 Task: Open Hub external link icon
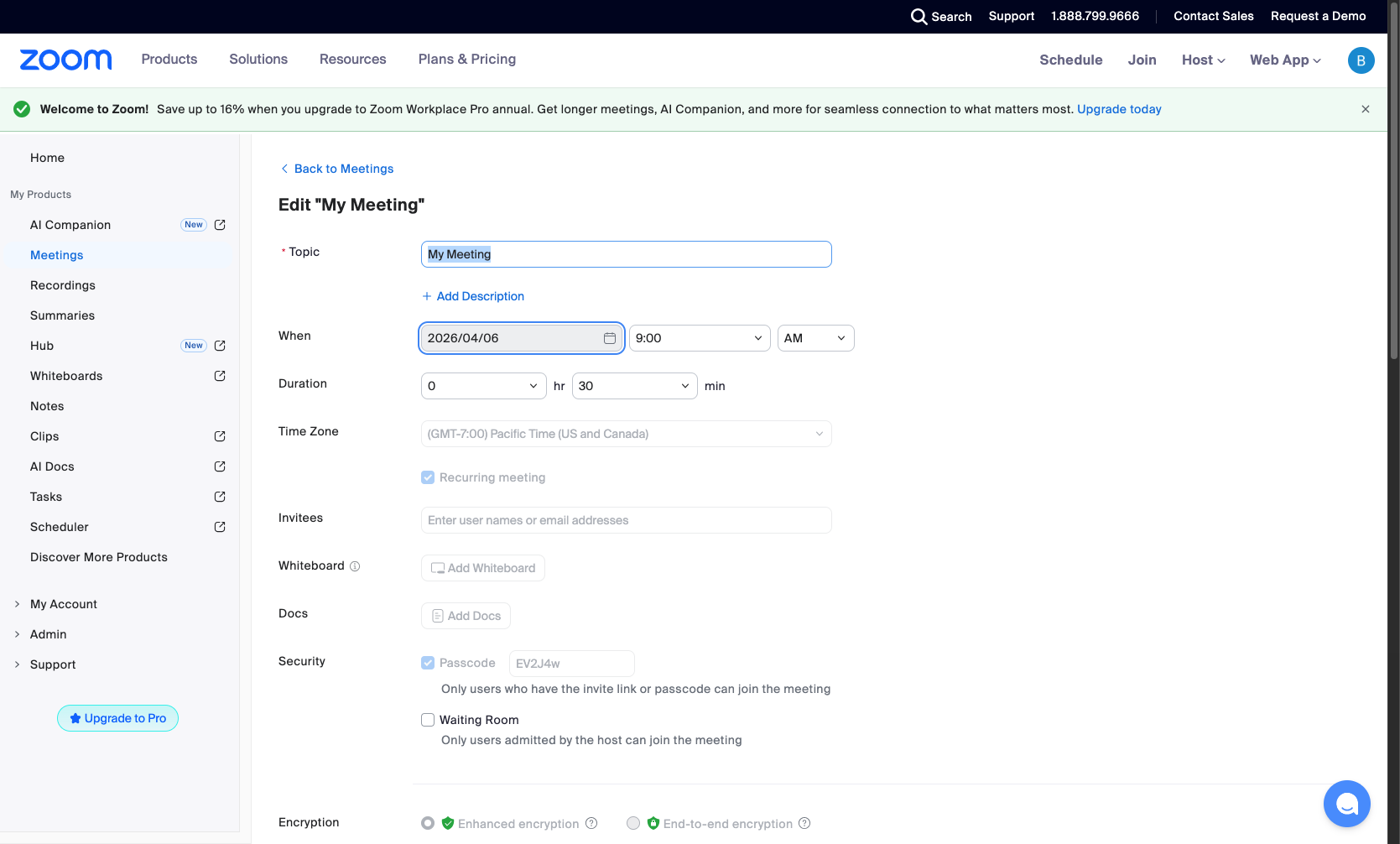(x=220, y=346)
